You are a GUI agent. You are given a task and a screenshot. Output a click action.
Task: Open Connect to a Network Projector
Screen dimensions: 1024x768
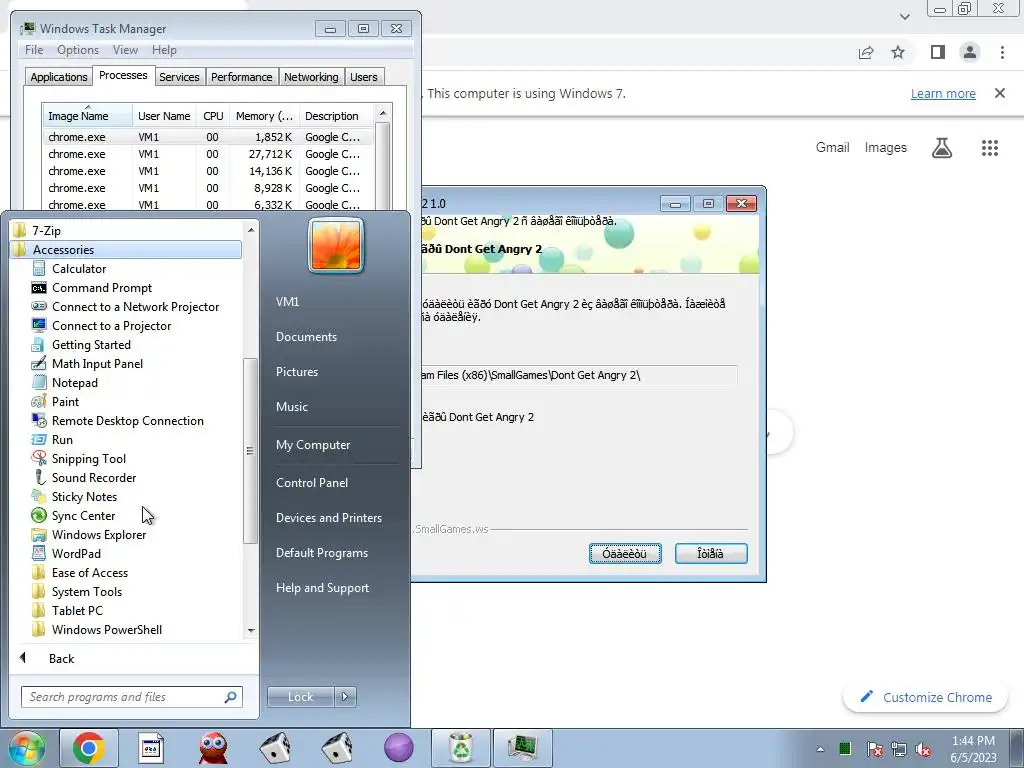(x=135, y=306)
